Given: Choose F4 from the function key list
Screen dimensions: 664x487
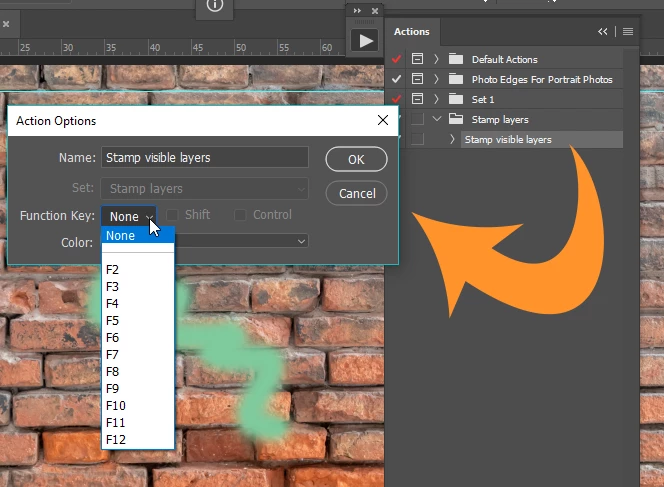Looking at the screenshot, I should [x=138, y=304].
